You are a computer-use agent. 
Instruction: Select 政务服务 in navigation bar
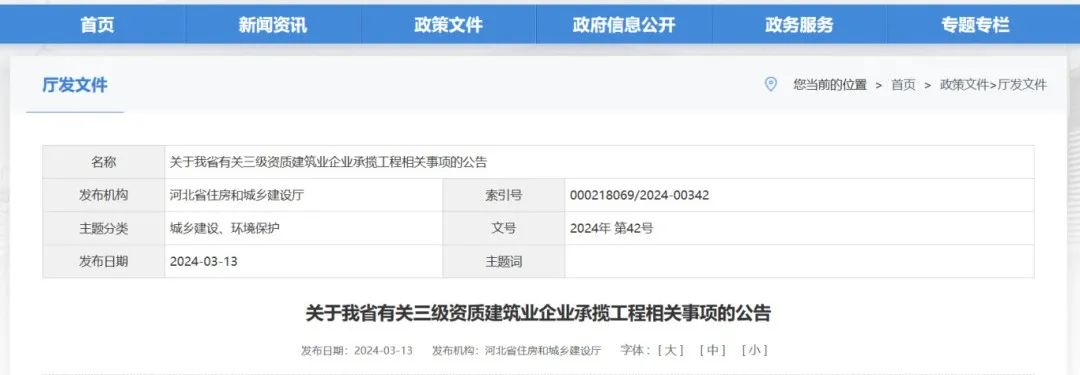tap(799, 26)
